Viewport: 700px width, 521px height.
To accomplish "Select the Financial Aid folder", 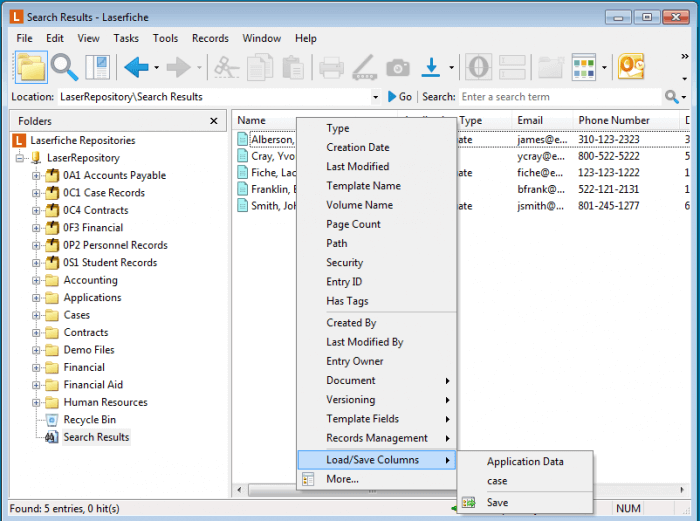I will click(x=93, y=385).
